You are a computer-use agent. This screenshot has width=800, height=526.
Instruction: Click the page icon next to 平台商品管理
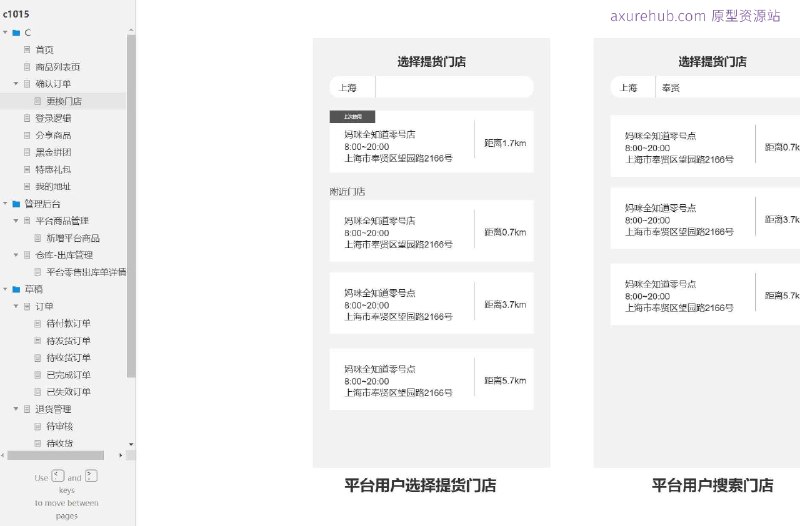(27, 221)
